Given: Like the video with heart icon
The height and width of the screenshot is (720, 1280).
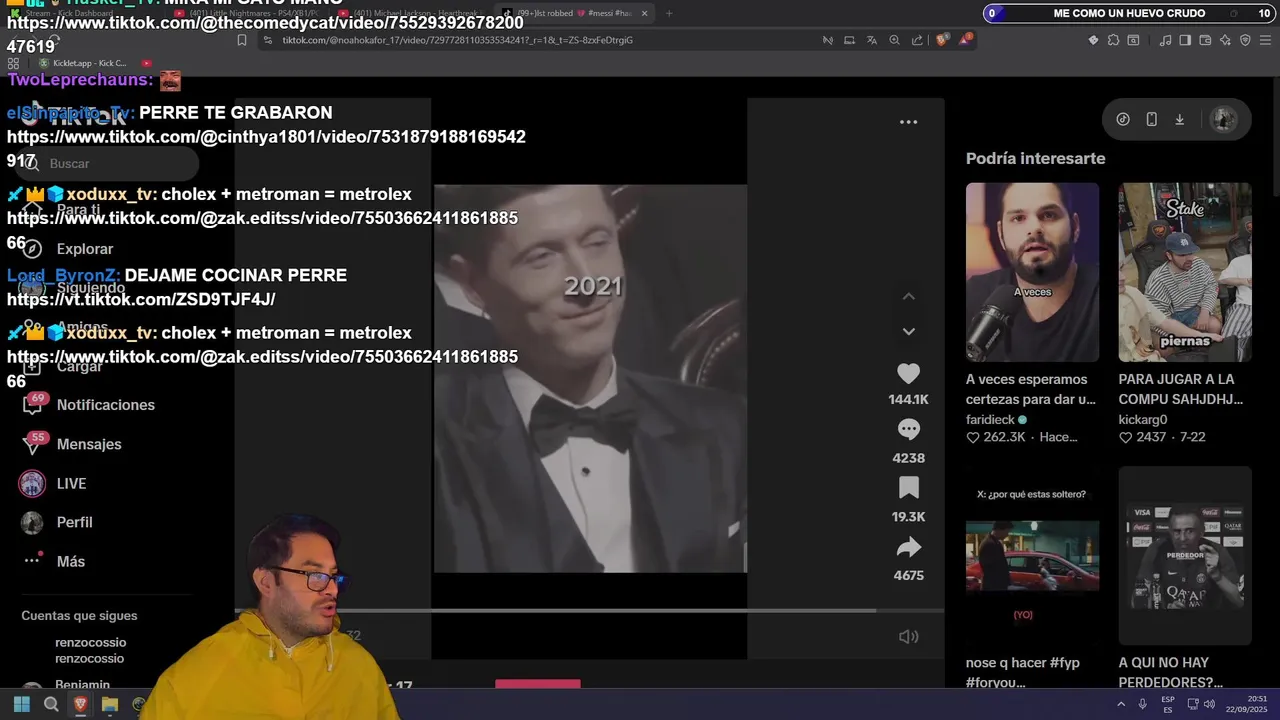Looking at the screenshot, I should (908, 374).
